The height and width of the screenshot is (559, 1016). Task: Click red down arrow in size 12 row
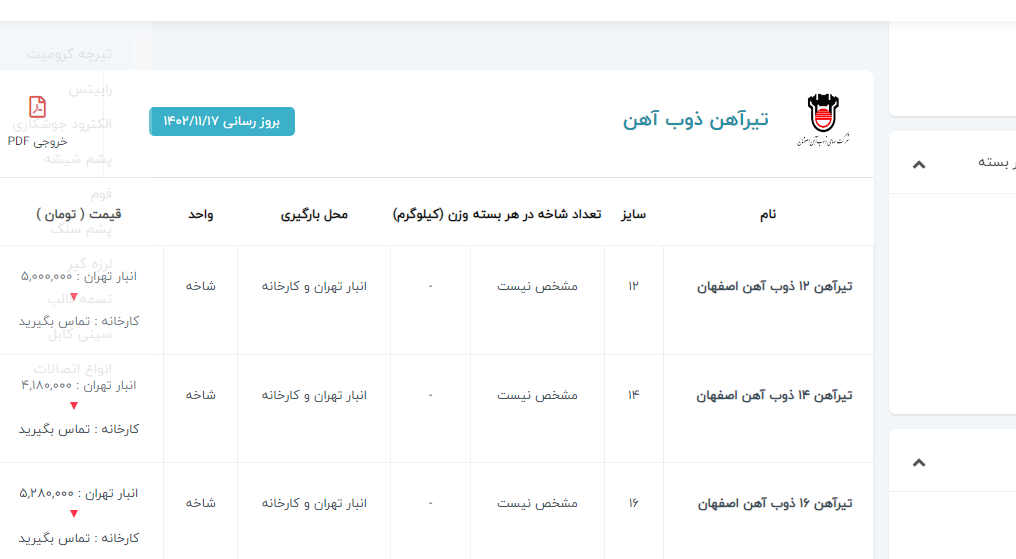pos(74,297)
